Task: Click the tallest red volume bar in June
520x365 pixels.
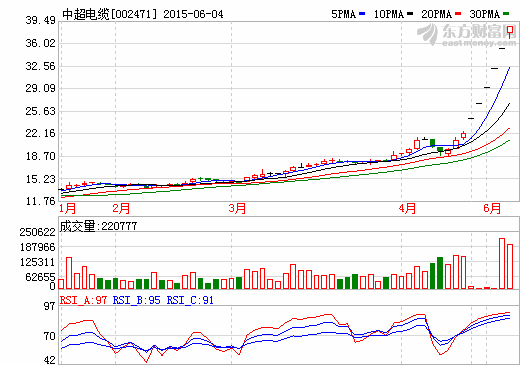Action: (502, 263)
